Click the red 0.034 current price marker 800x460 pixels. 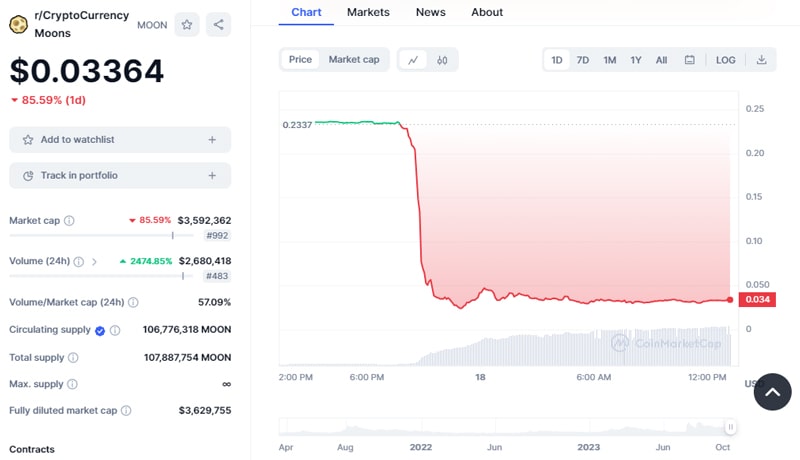click(x=757, y=299)
